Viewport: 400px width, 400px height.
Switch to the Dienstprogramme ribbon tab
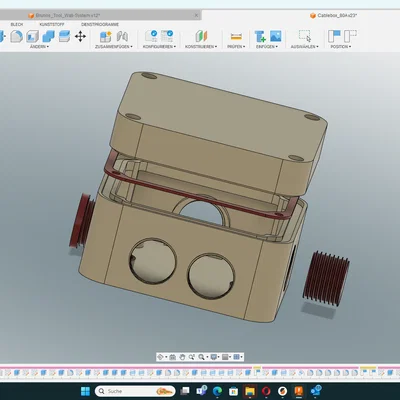click(x=100, y=25)
